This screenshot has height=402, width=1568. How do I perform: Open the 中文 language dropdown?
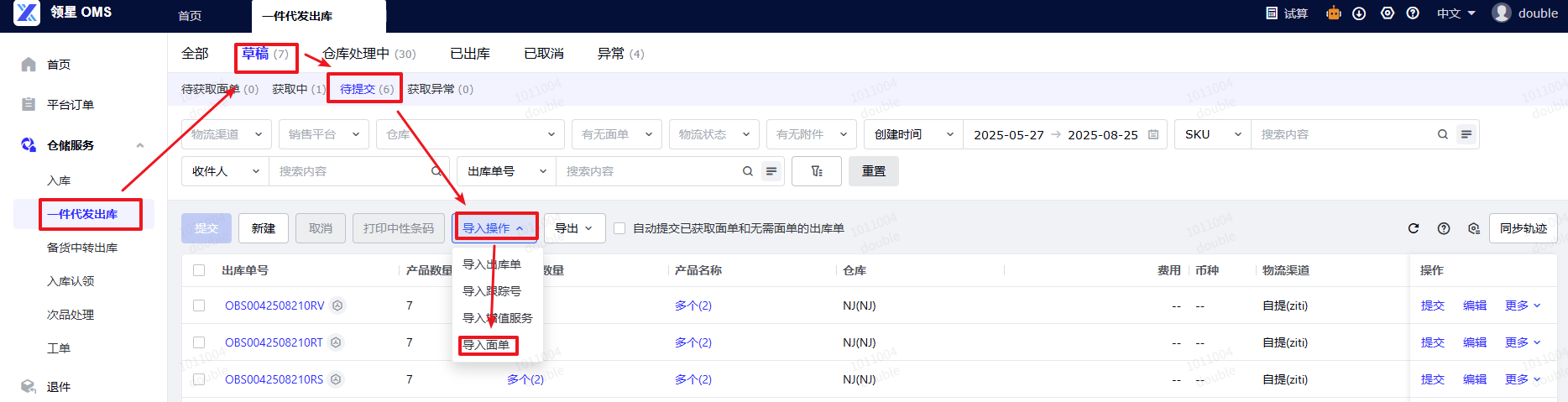coord(1456,13)
